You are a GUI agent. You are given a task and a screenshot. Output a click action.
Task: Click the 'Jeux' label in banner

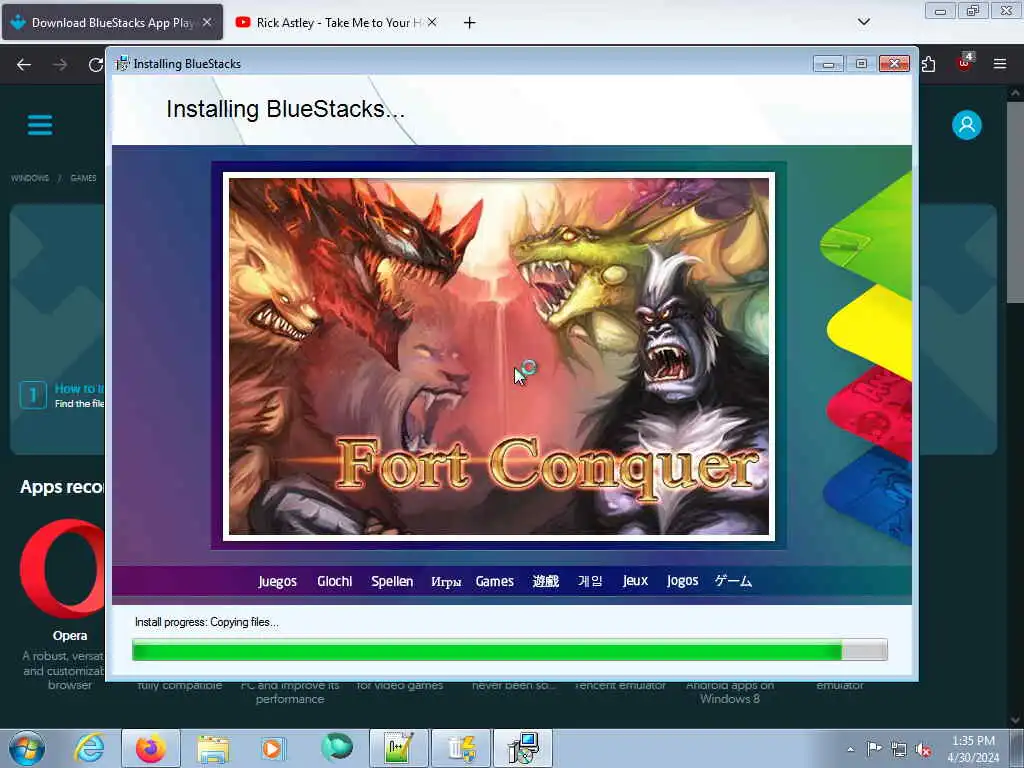635,581
